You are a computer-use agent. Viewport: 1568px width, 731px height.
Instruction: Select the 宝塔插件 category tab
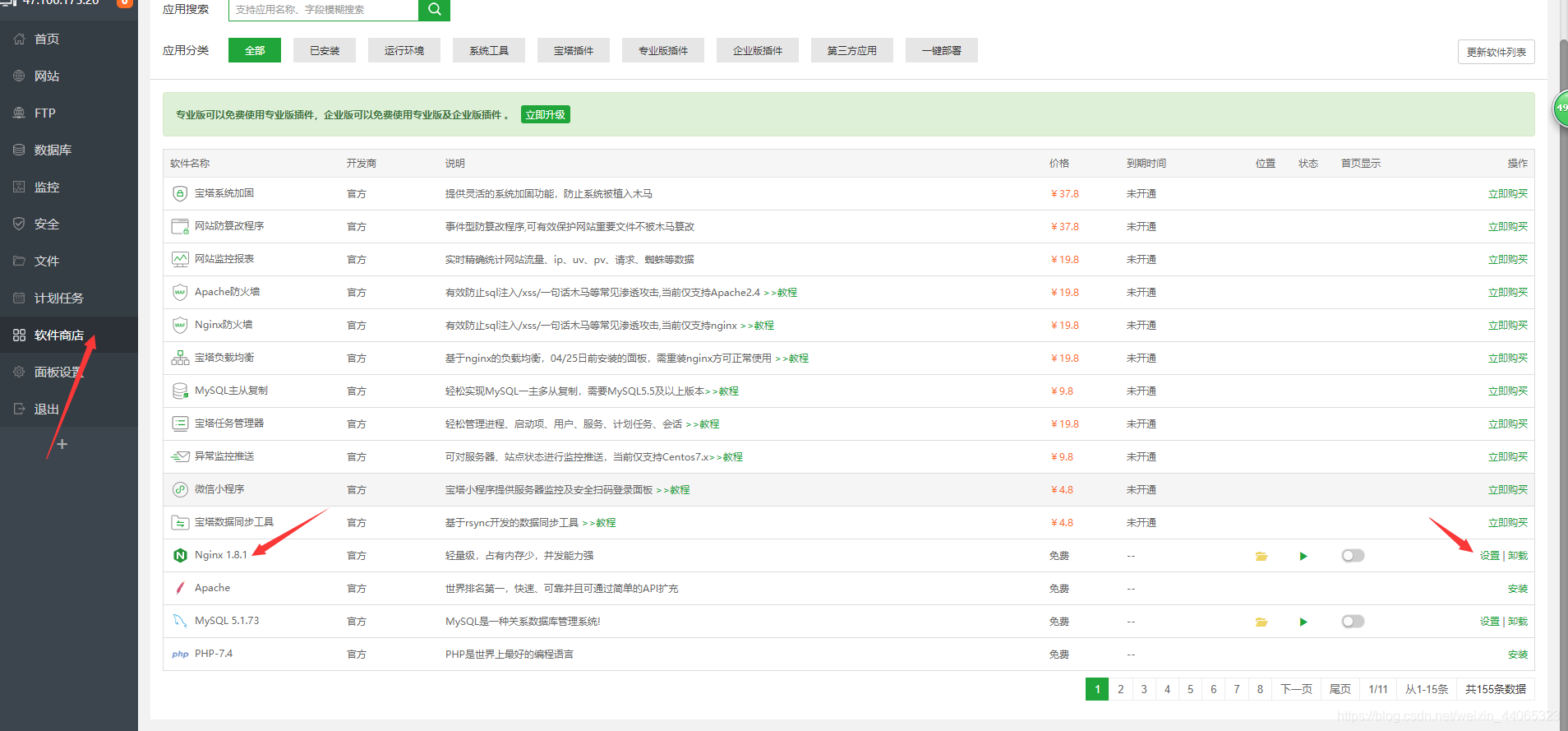coord(574,50)
